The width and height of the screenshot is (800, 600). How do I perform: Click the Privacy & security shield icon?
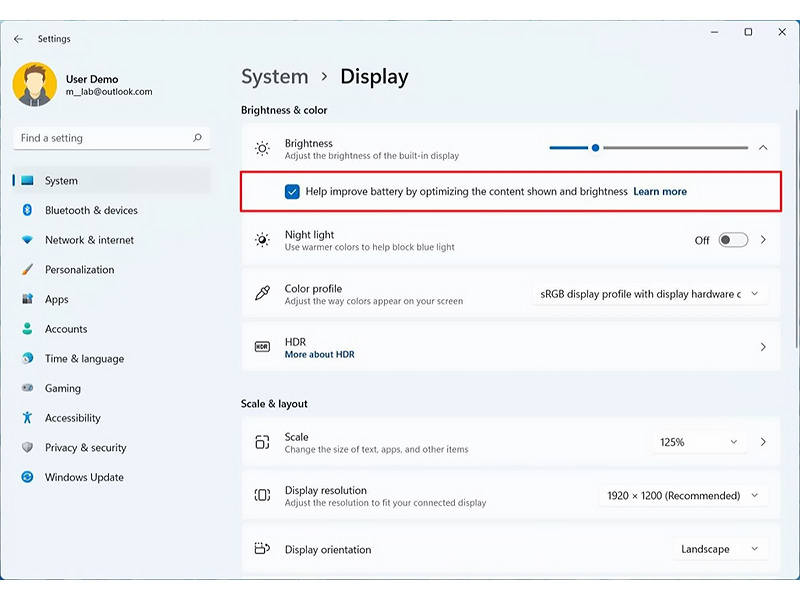(28, 447)
